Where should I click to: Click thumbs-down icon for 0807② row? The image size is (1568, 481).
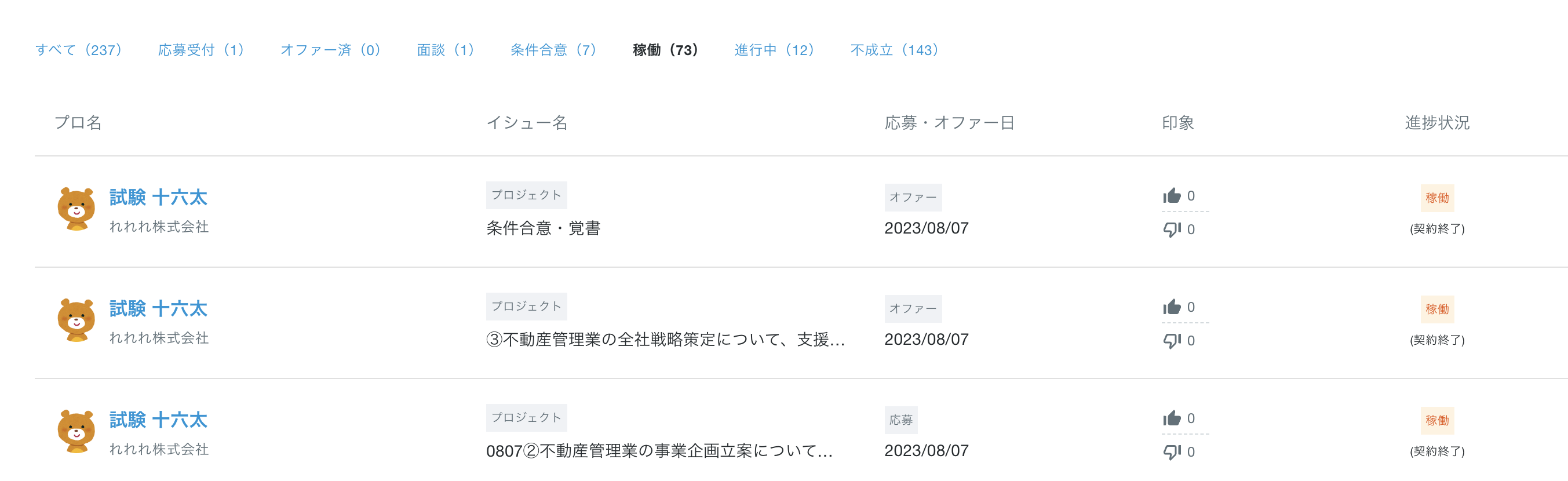click(x=1171, y=452)
